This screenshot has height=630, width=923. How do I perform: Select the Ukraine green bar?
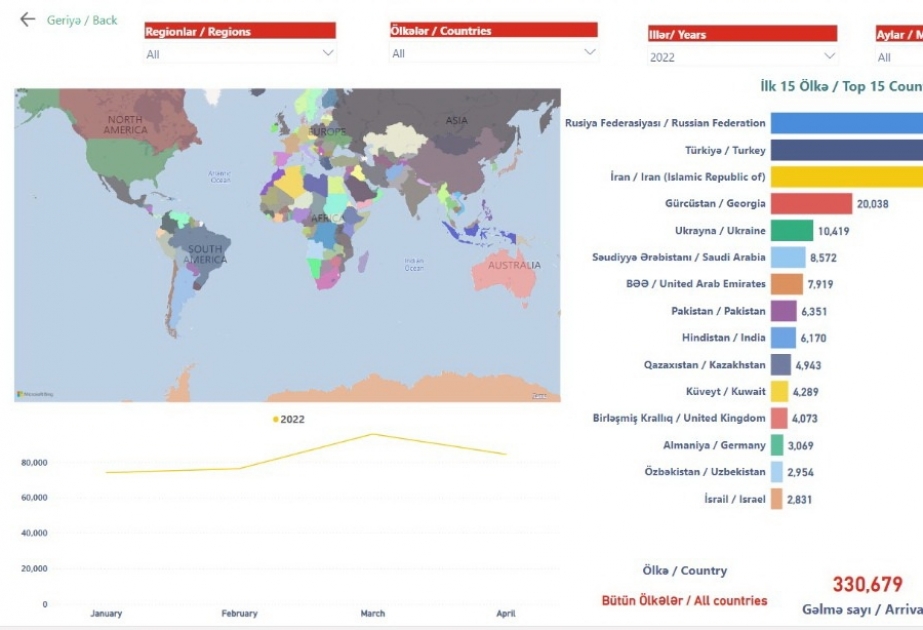[x=792, y=231]
